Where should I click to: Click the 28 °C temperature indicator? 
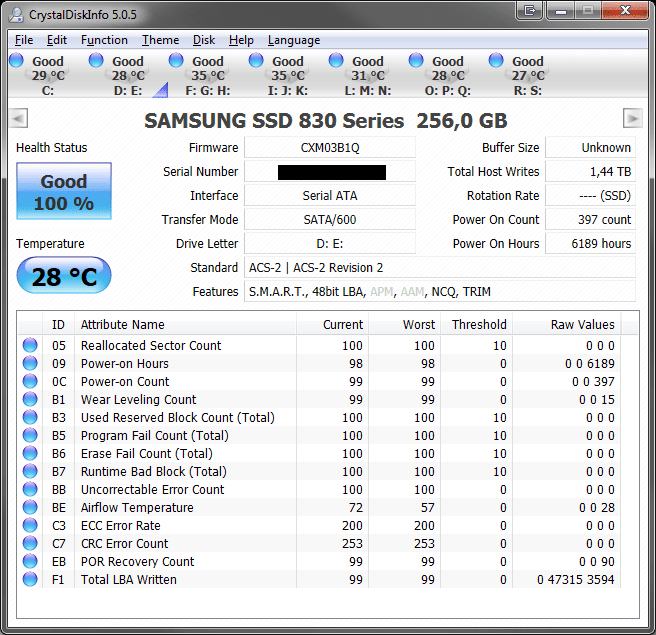[x=64, y=276]
